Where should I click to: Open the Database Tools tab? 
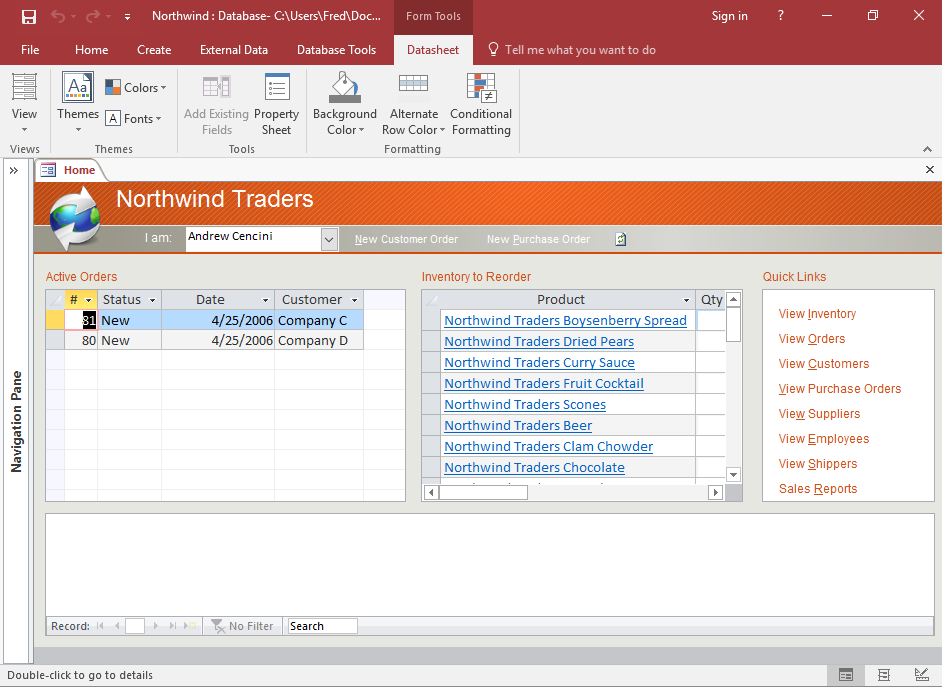coord(336,50)
